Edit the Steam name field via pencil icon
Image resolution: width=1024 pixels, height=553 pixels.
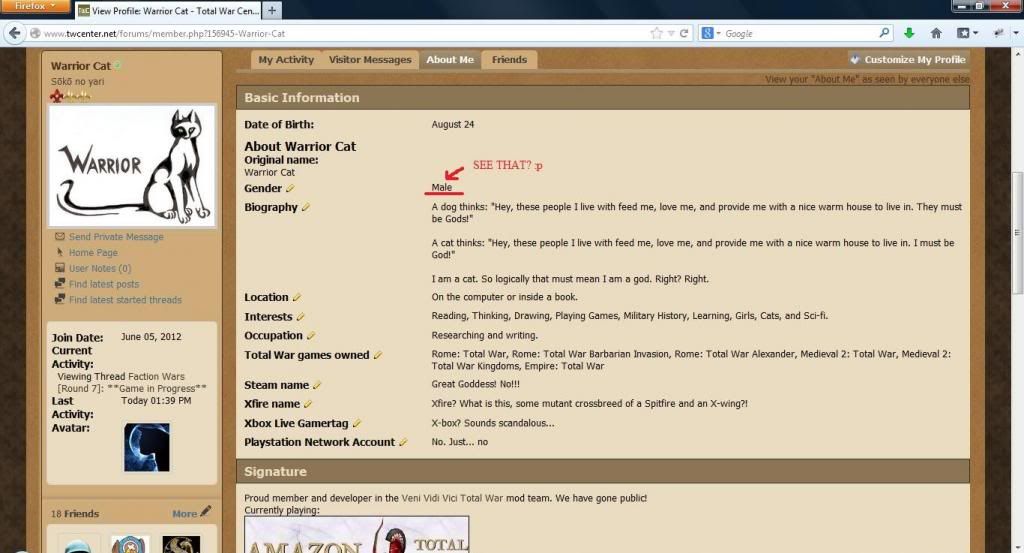coord(317,385)
